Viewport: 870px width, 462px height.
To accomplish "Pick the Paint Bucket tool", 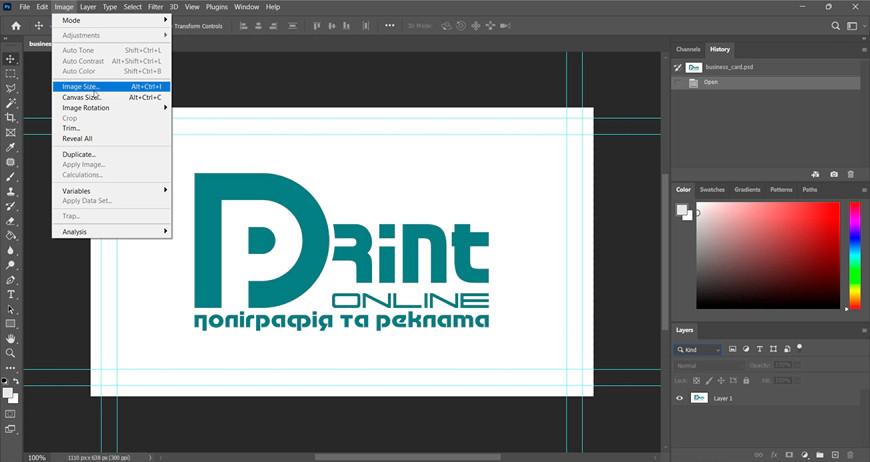I will [11, 236].
